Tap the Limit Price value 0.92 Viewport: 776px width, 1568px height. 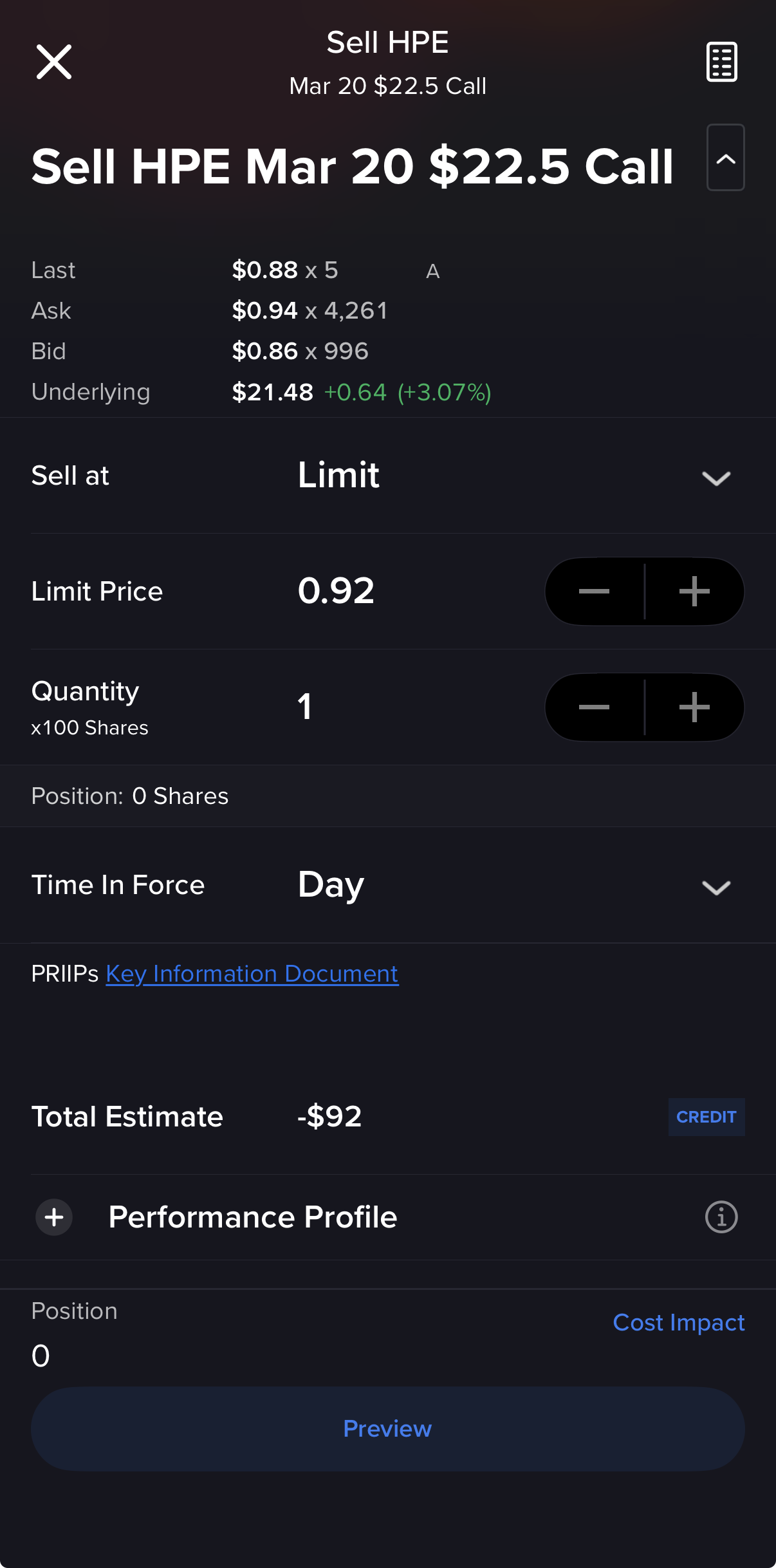pyautogui.click(x=336, y=591)
